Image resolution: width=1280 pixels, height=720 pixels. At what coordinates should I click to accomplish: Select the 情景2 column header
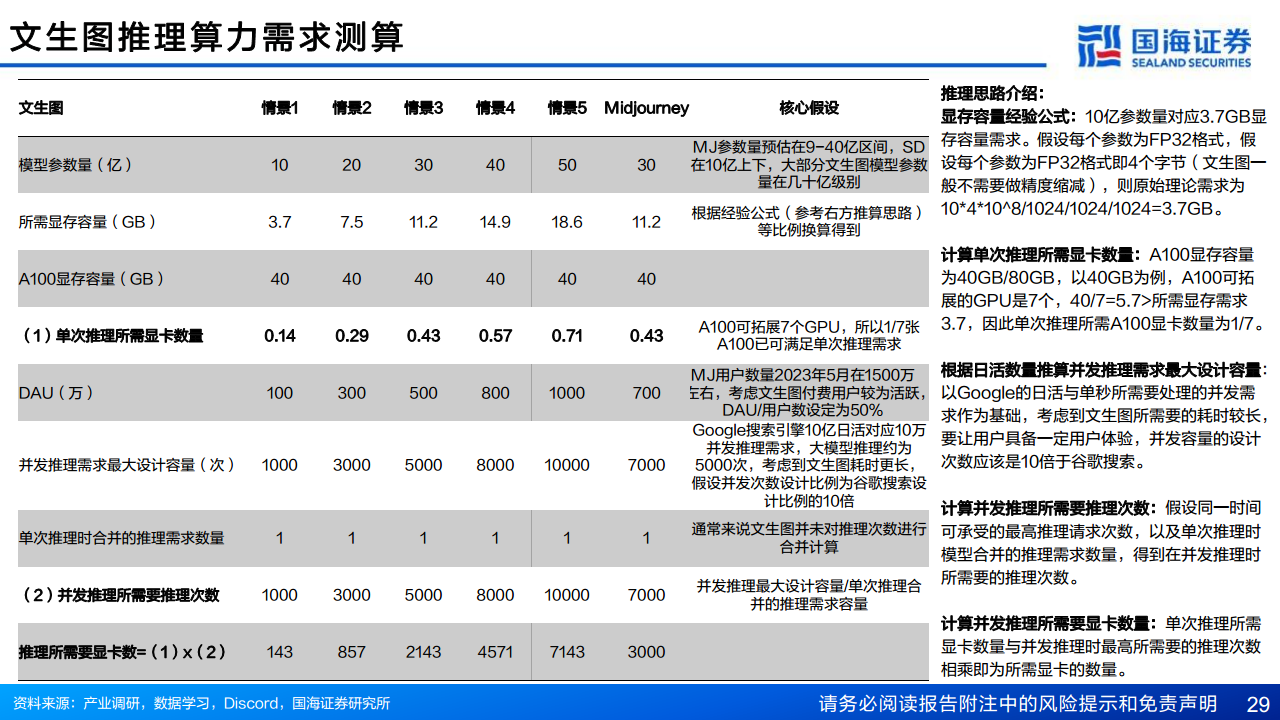point(352,108)
